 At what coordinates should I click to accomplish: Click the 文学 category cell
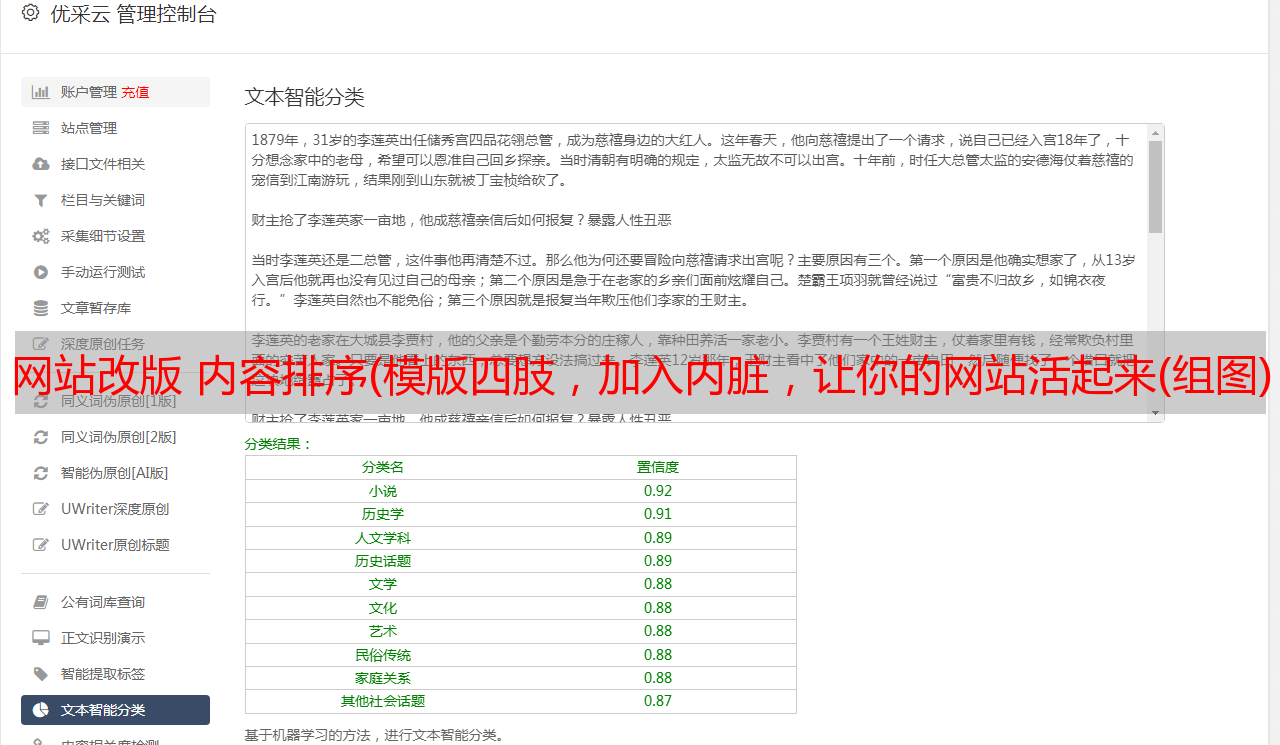pyautogui.click(x=383, y=584)
